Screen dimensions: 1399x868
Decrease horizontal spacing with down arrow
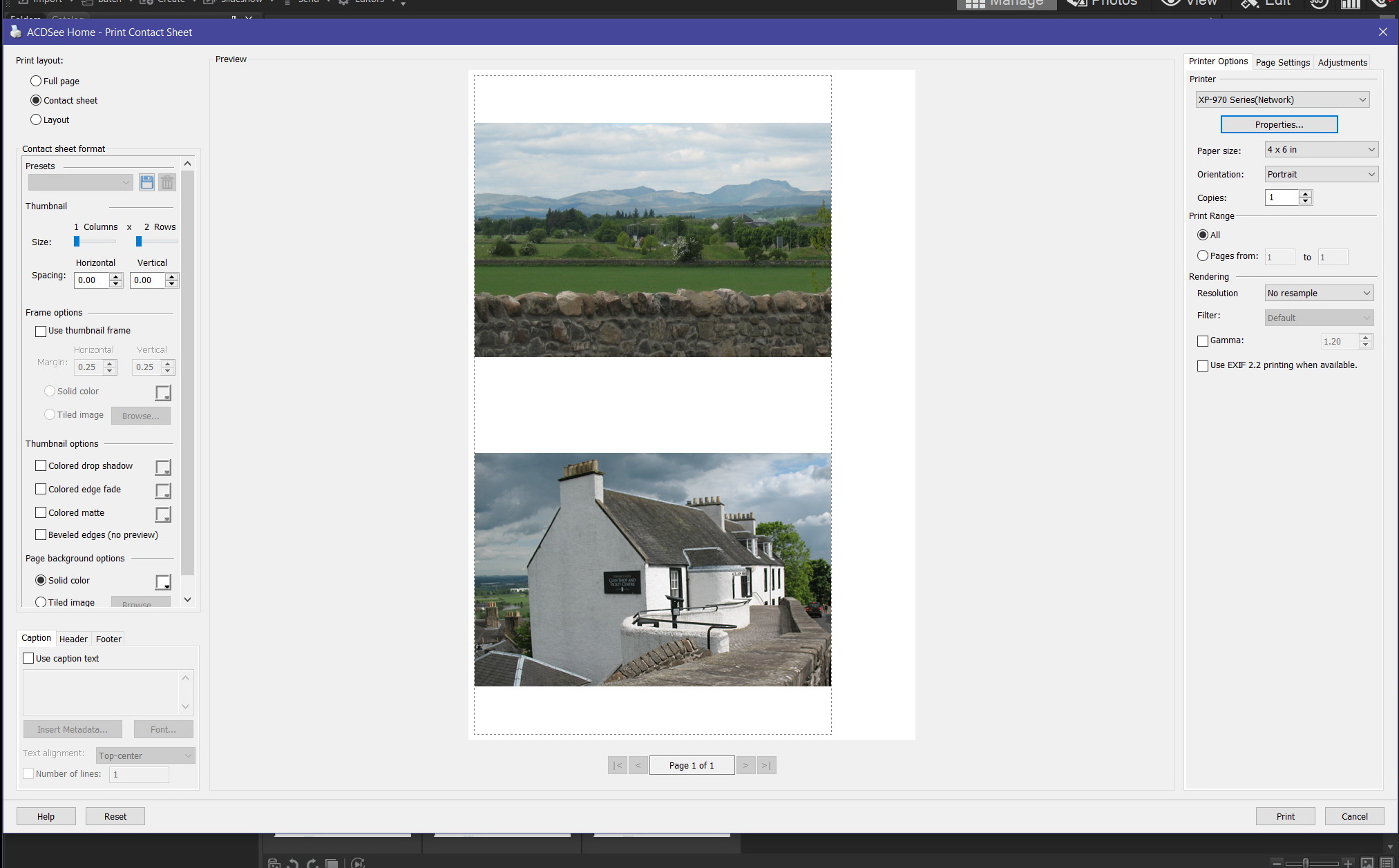click(116, 284)
